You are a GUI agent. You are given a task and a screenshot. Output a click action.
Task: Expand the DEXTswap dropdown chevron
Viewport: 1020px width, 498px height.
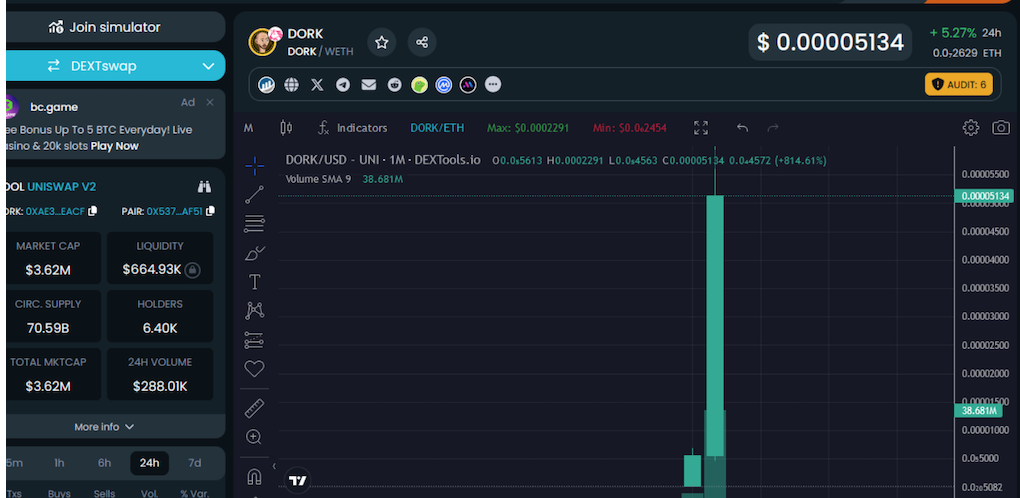(208, 66)
